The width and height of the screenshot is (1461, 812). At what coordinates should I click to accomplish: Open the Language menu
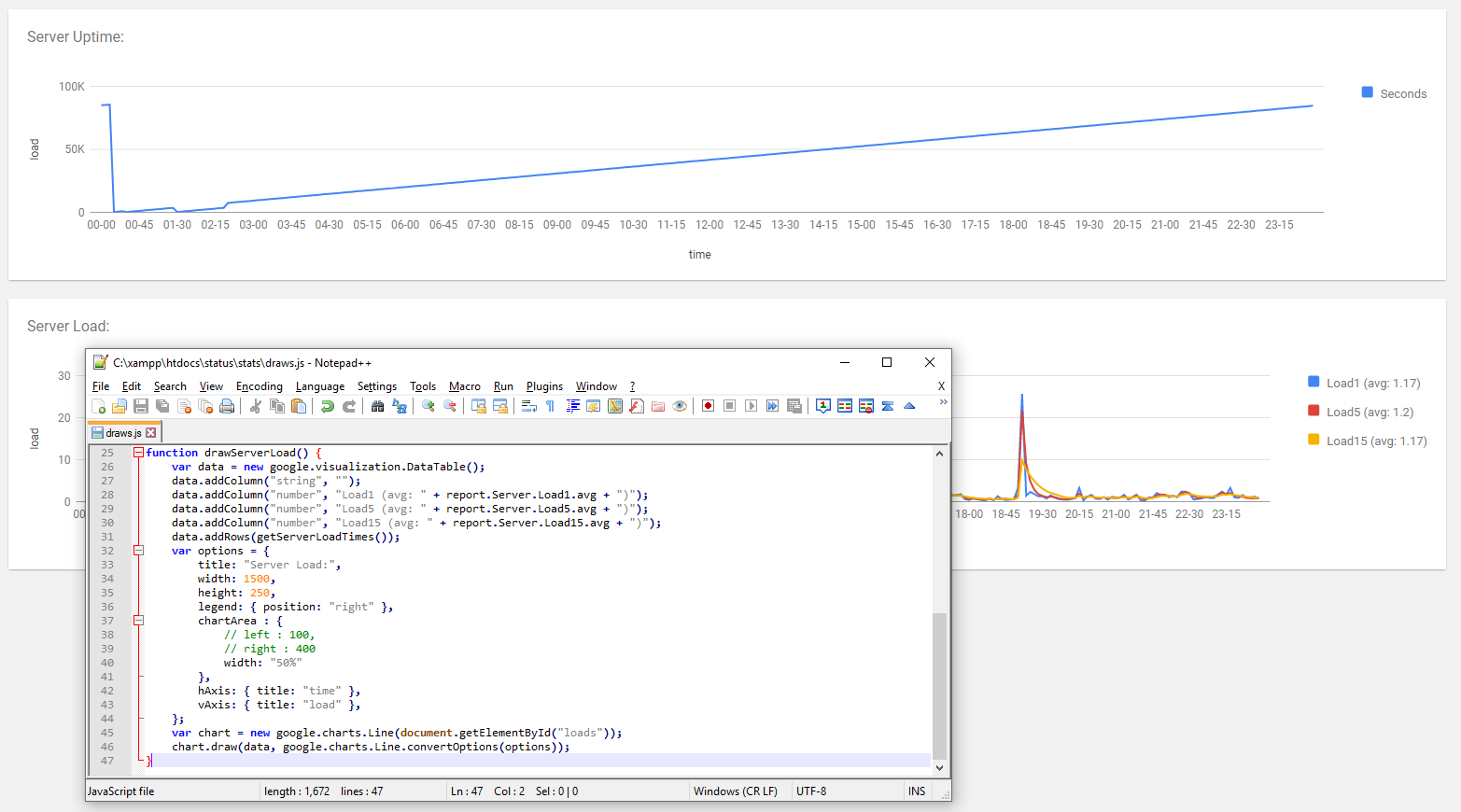click(x=320, y=386)
